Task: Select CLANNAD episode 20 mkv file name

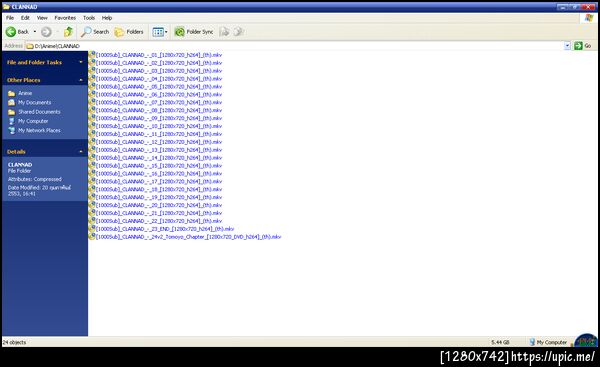Action: point(159,205)
